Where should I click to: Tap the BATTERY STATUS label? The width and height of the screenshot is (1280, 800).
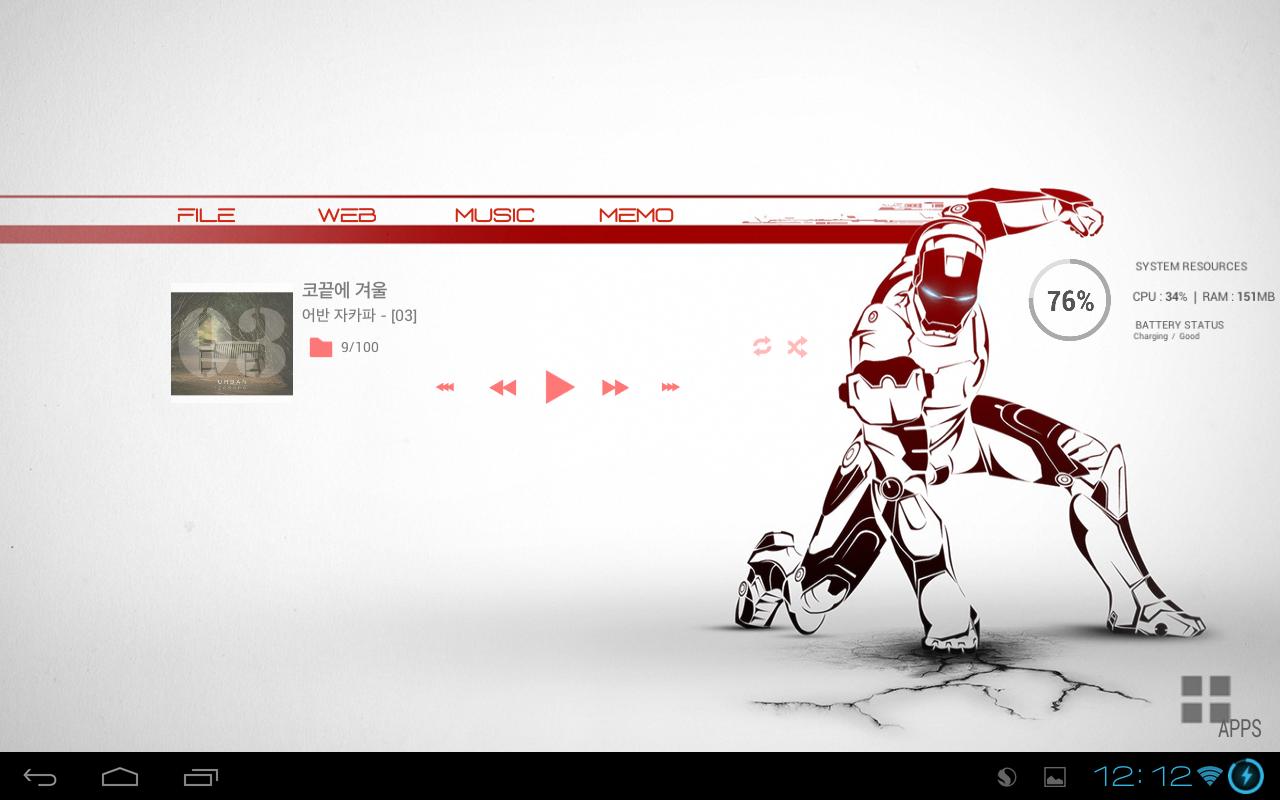[1179, 325]
